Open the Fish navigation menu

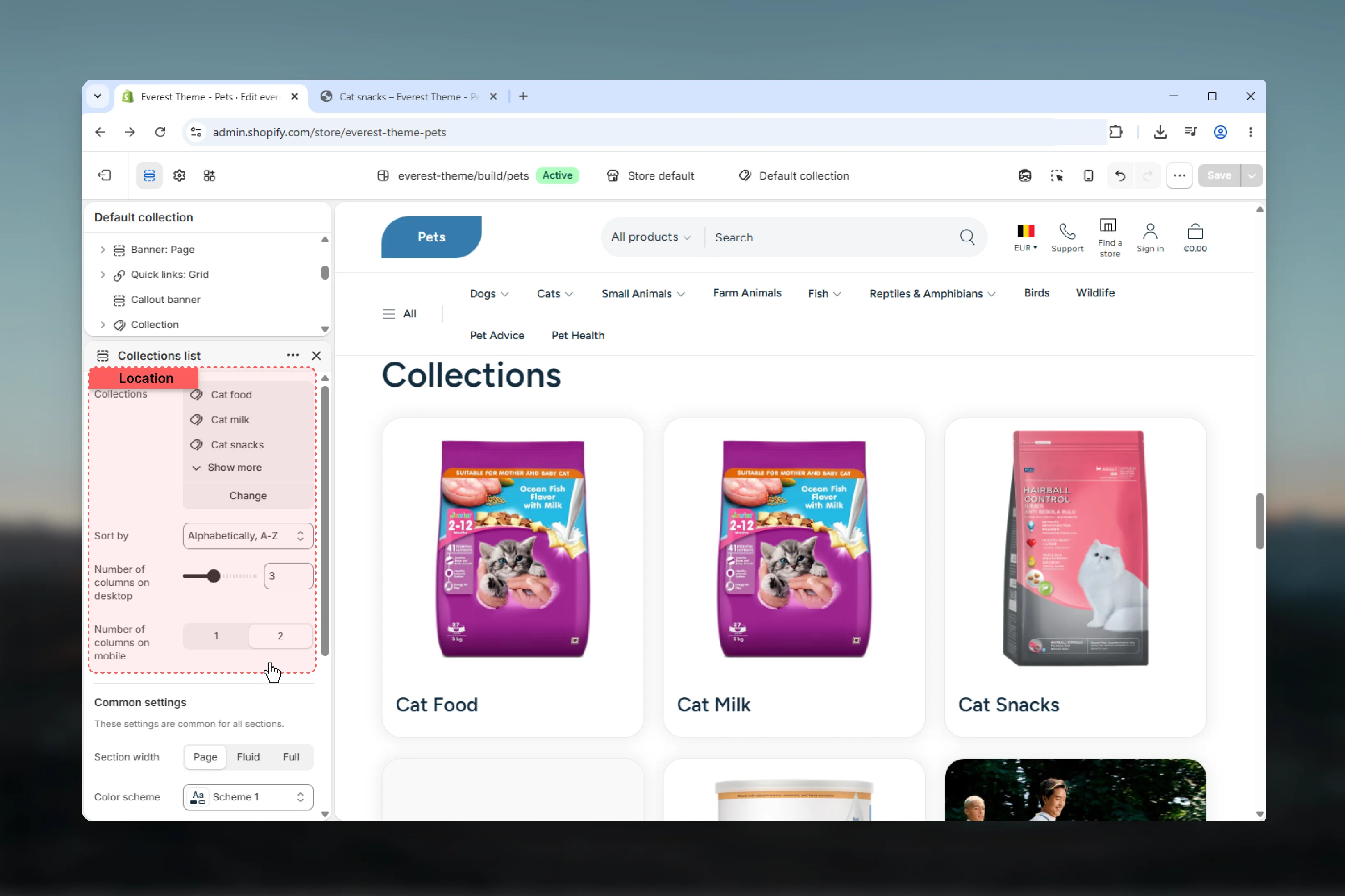pos(824,293)
